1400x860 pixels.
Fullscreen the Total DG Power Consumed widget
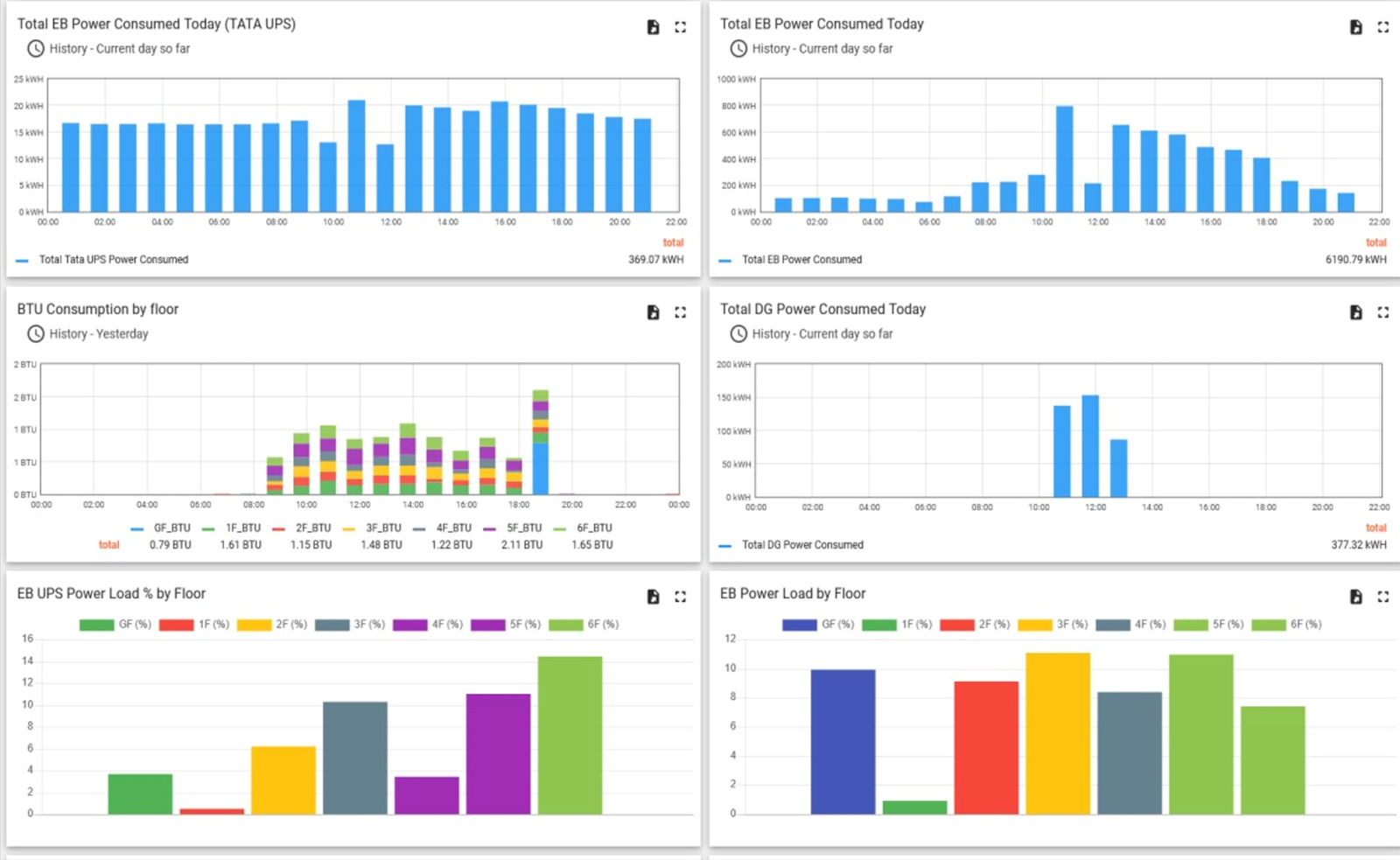(x=1382, y=312)
